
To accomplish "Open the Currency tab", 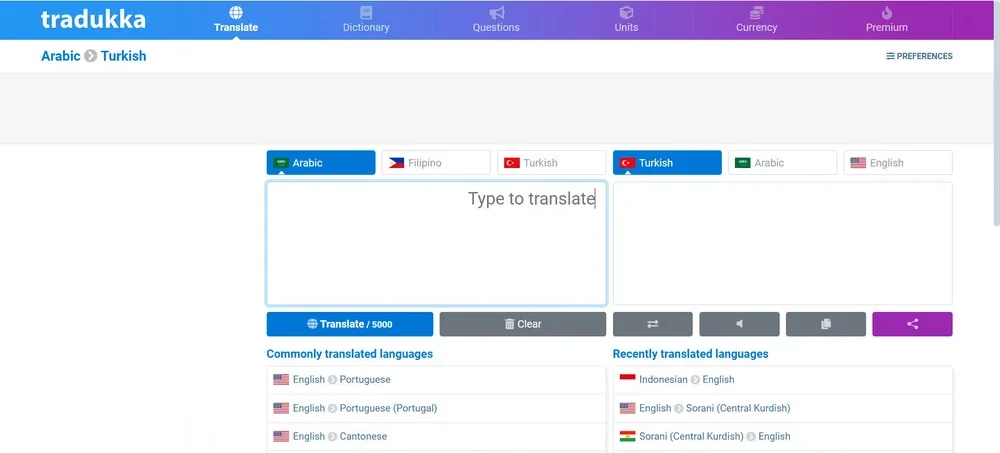I will pos(756,20).
